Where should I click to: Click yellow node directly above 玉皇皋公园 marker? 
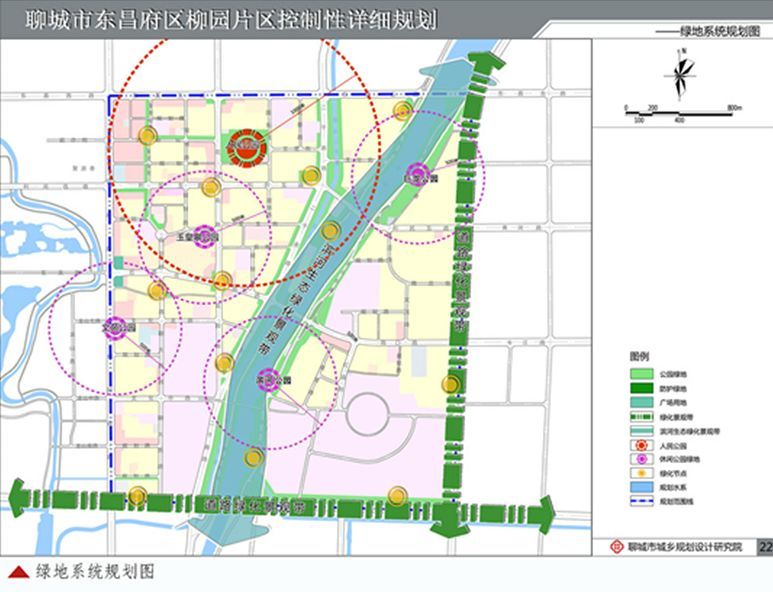(x=211, y=187)
